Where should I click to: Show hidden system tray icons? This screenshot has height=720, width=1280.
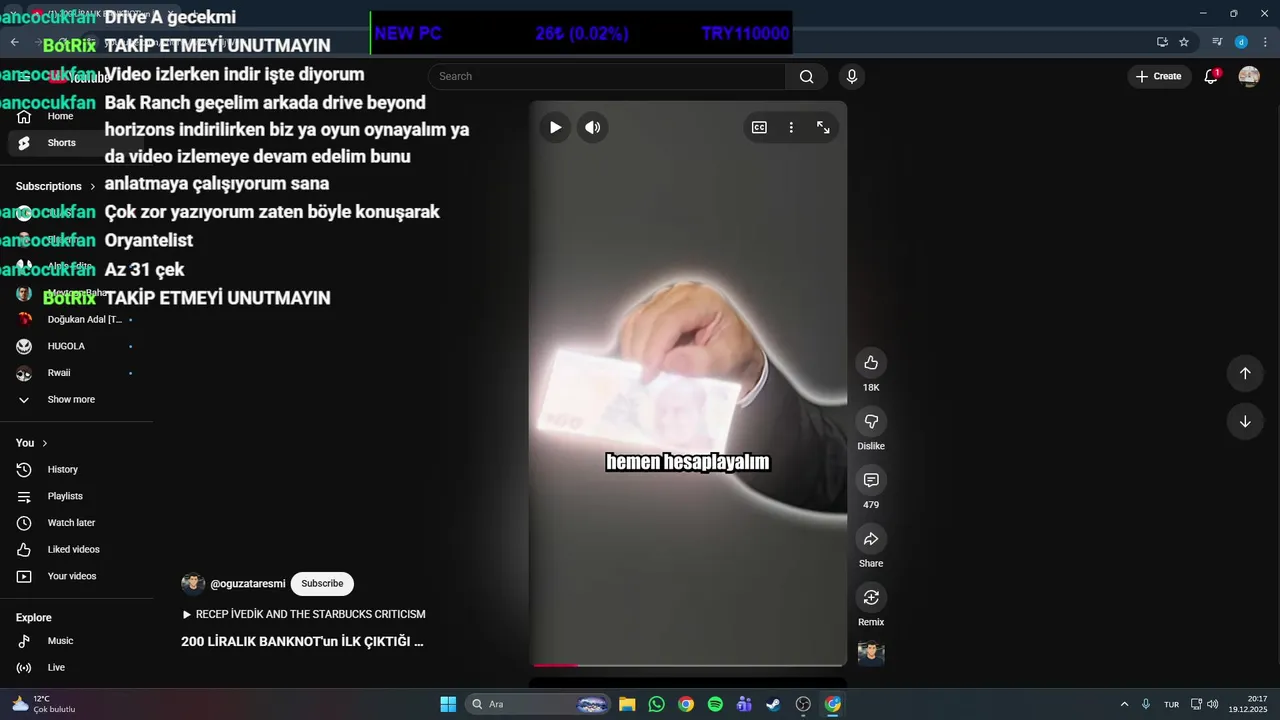(1124, 704)
